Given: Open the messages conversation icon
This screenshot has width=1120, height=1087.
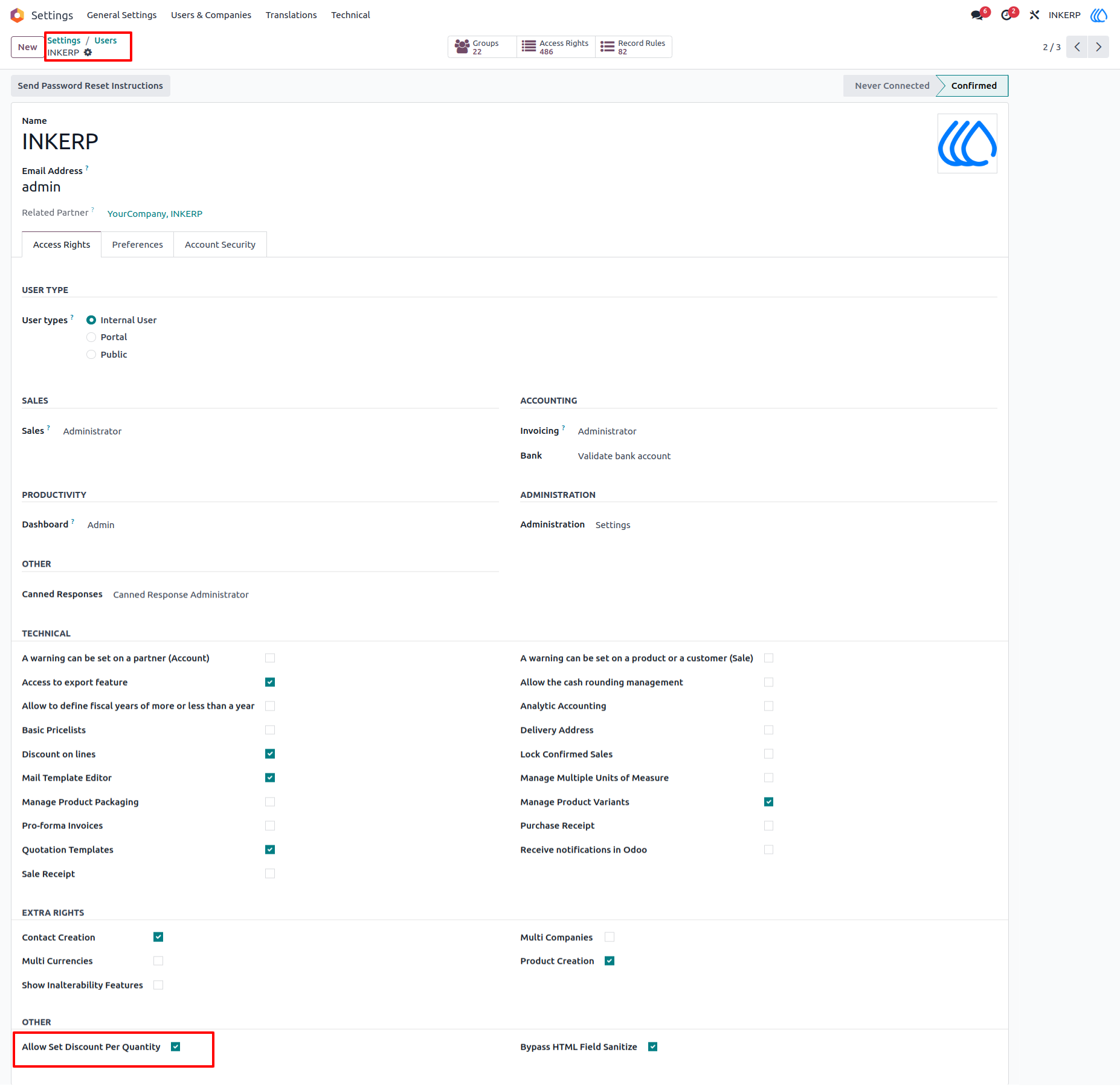Looking at the screenshot, I should 977,15.
